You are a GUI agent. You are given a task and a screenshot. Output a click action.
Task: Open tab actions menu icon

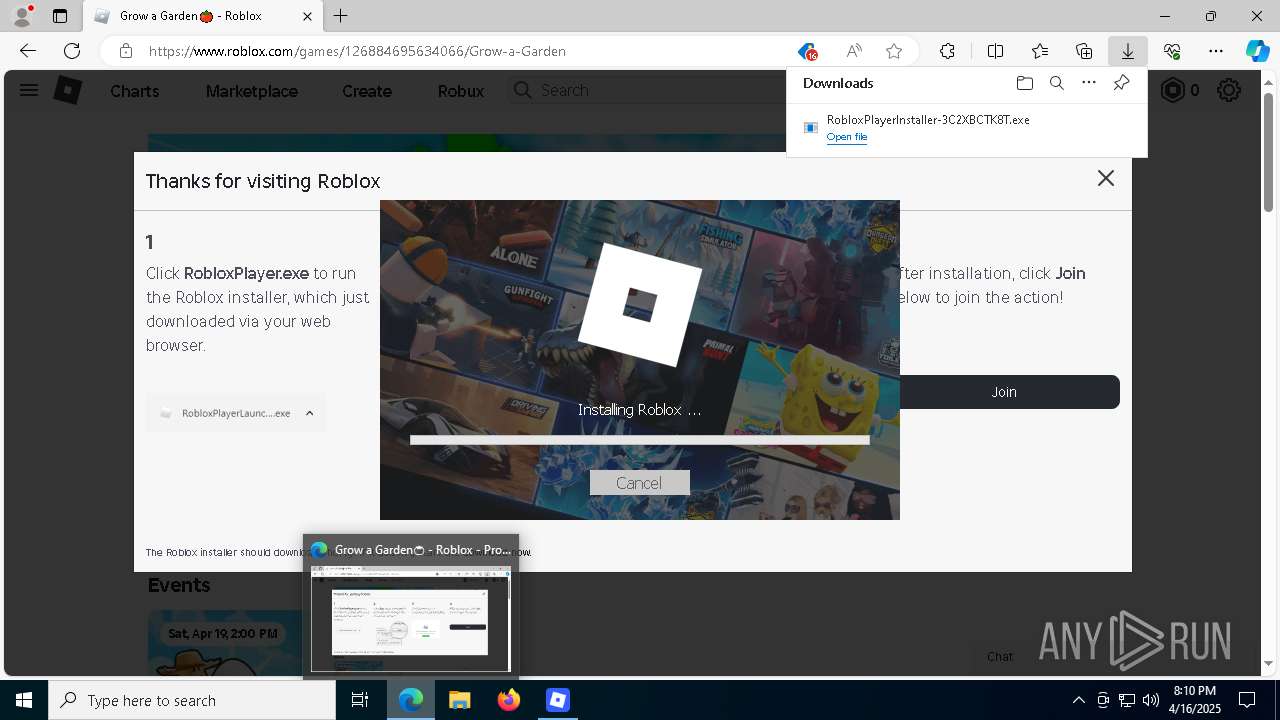pyautogui.click(x=60, y=16)
